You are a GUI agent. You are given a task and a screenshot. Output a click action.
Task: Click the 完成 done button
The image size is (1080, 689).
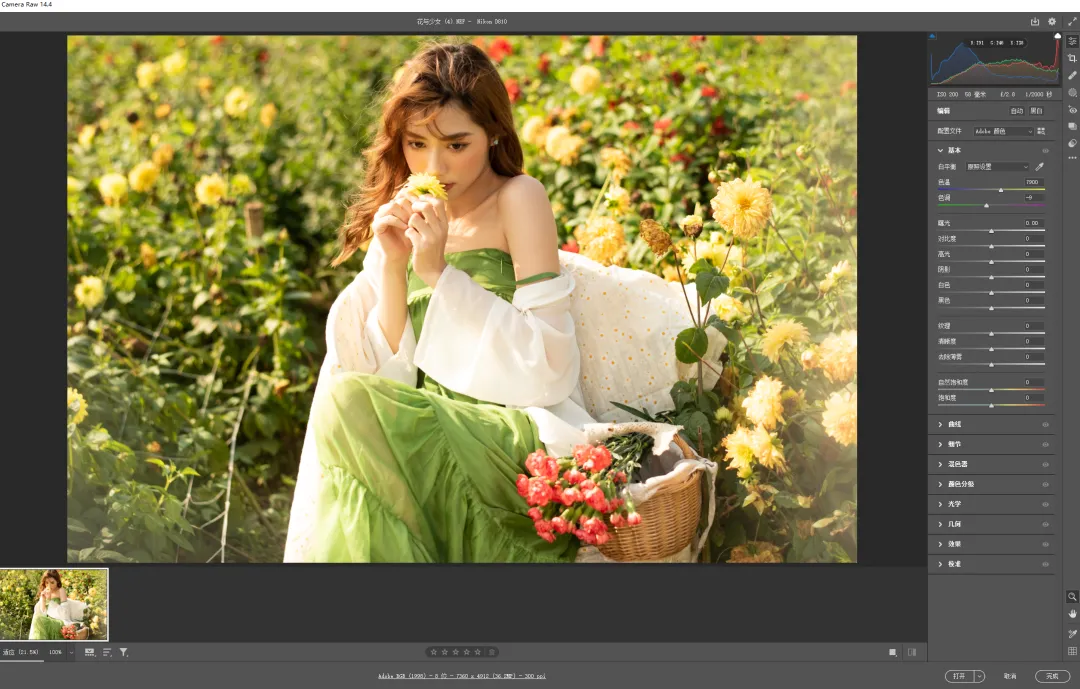[x=1052, y=676]
